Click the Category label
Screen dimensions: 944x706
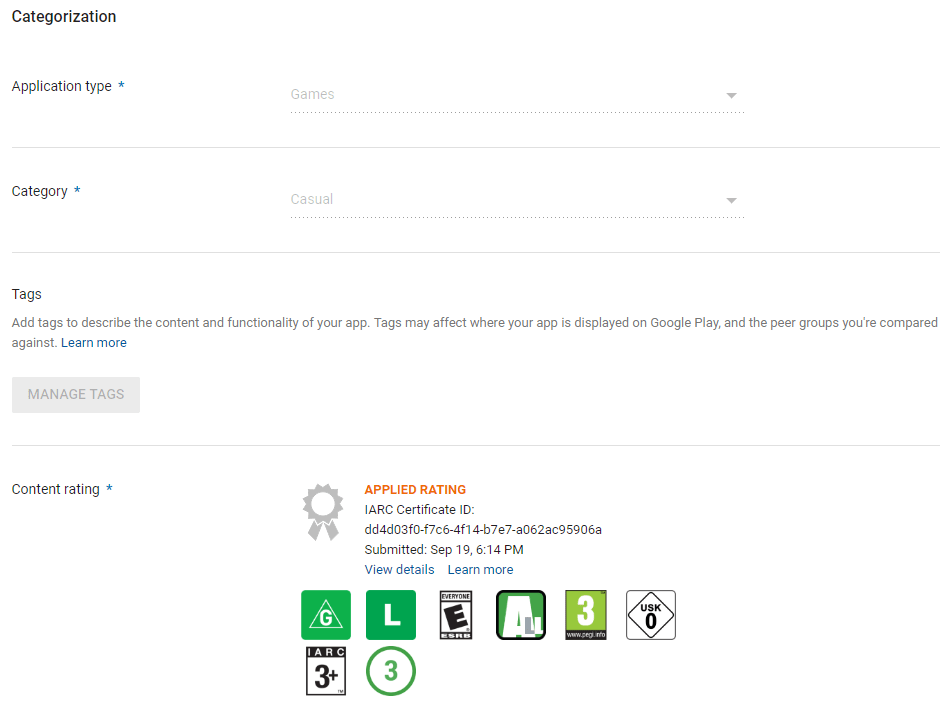[40, 191]
